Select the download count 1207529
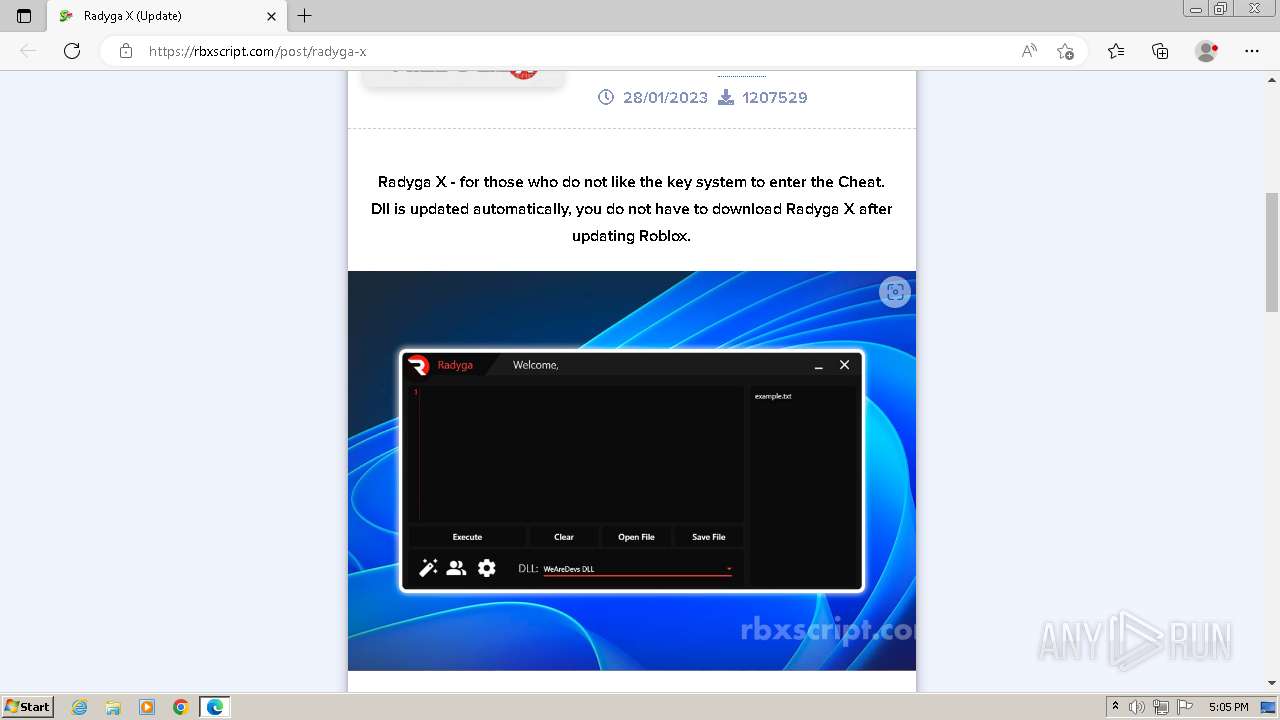The height and width of the screenshot is (720, 1280). (x=775, y=97)
